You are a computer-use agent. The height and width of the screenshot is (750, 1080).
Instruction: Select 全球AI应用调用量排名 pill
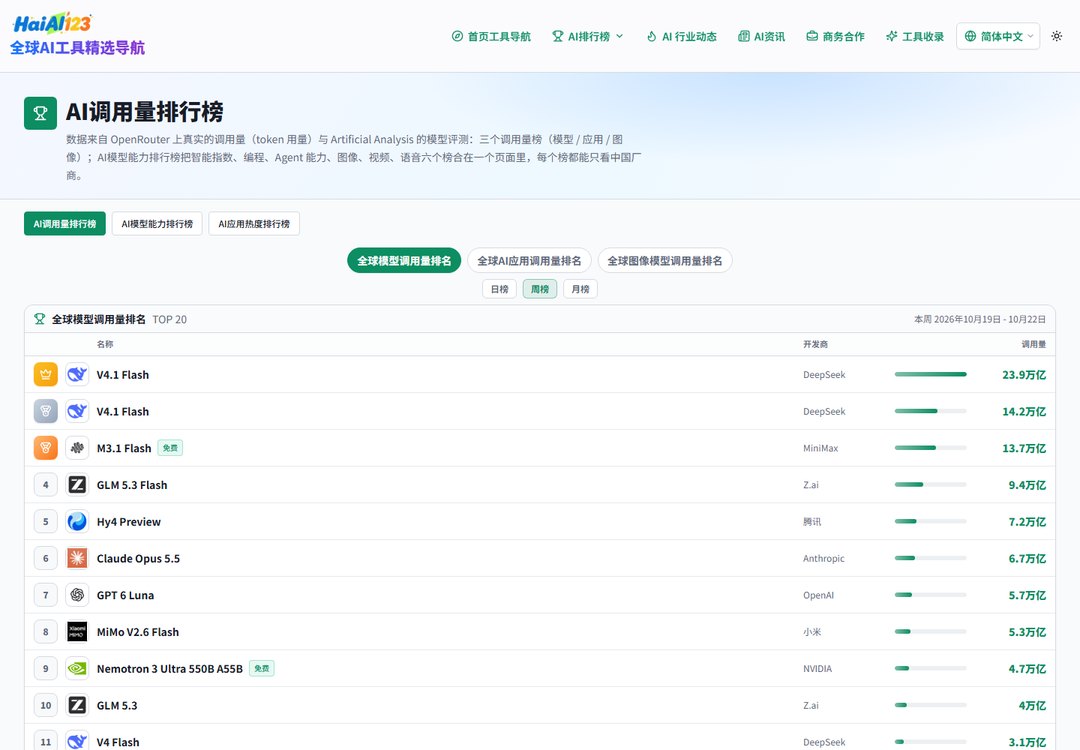[x=529, y=260]
